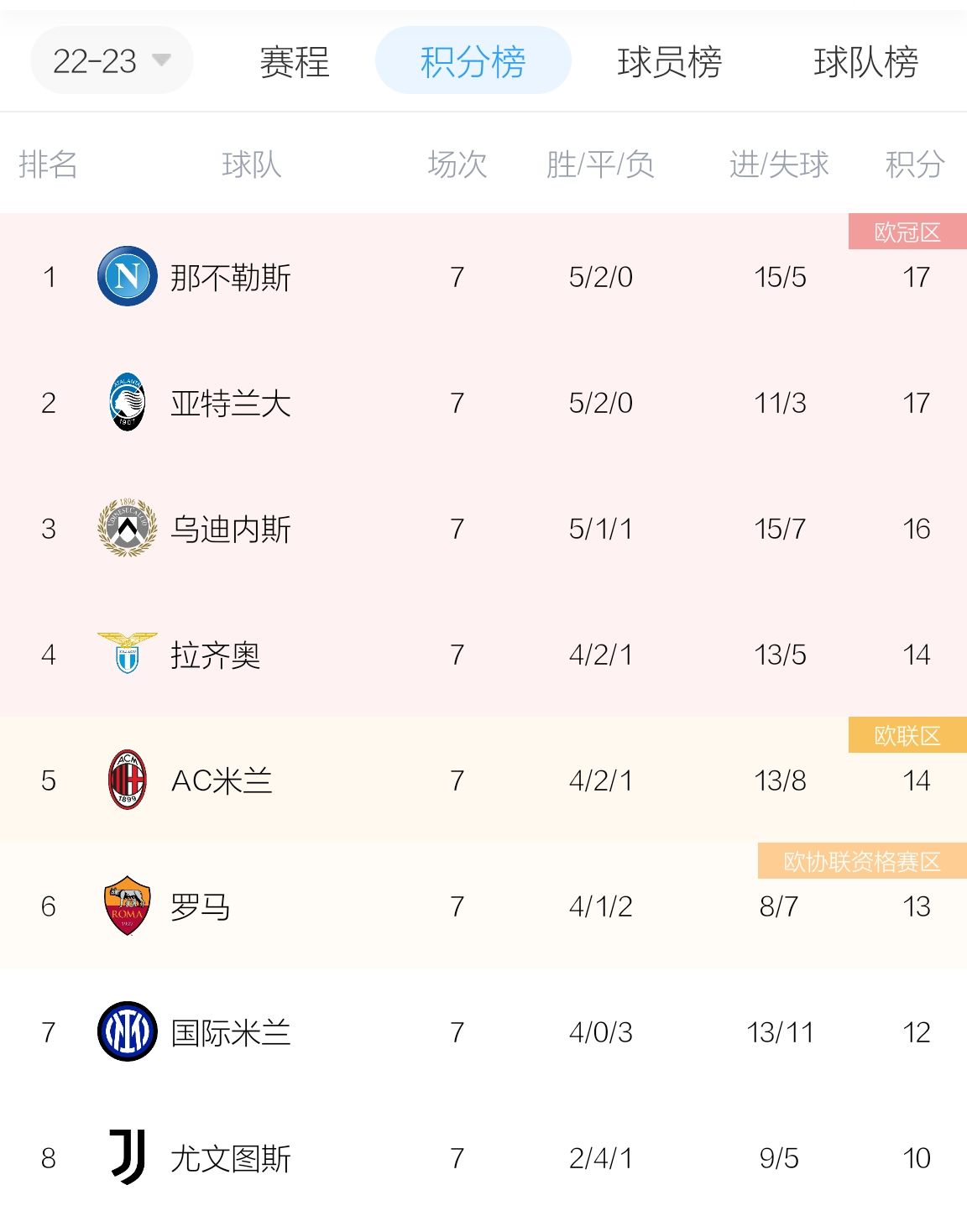Viewport: 967px width, 1232px height.
Task: Click the 胜/平/负 column header
Action: [x=600, y=164]
